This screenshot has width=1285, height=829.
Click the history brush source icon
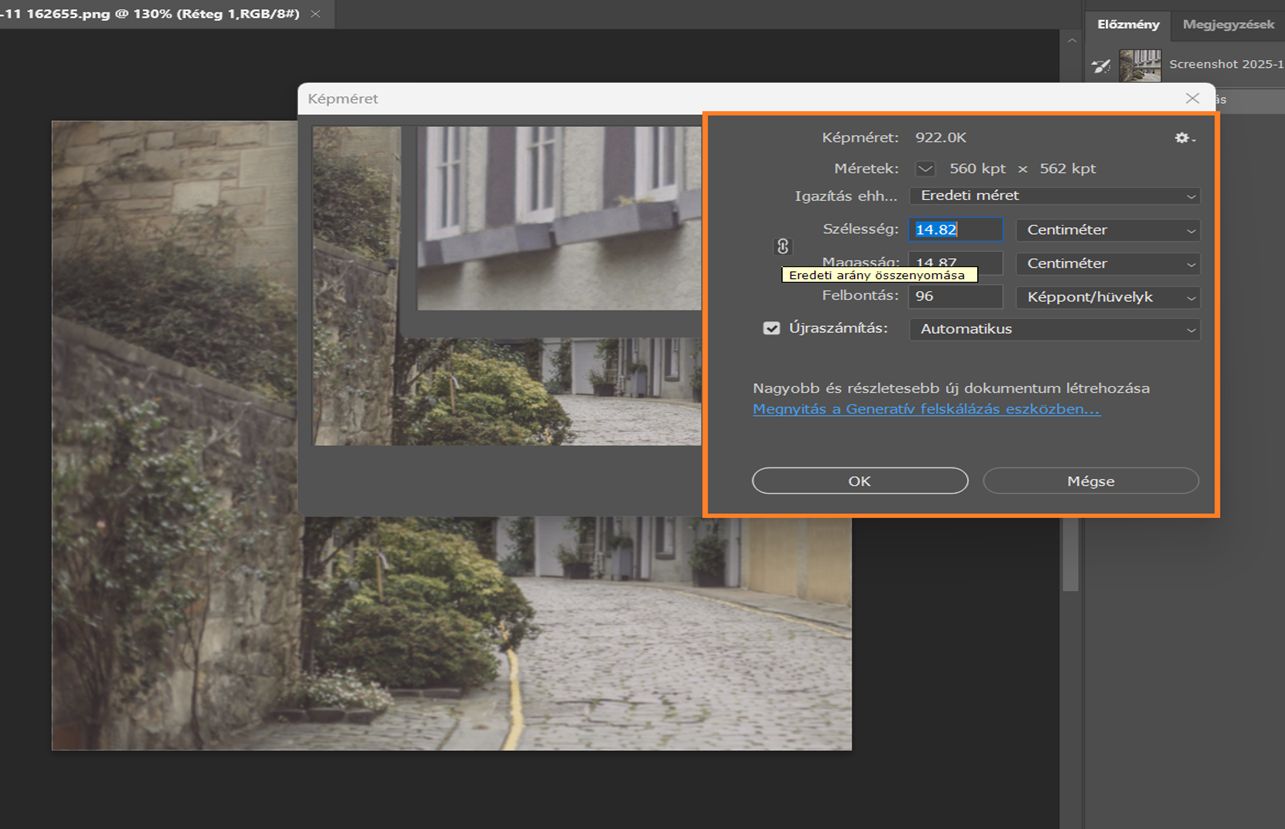click(1100, 66)
